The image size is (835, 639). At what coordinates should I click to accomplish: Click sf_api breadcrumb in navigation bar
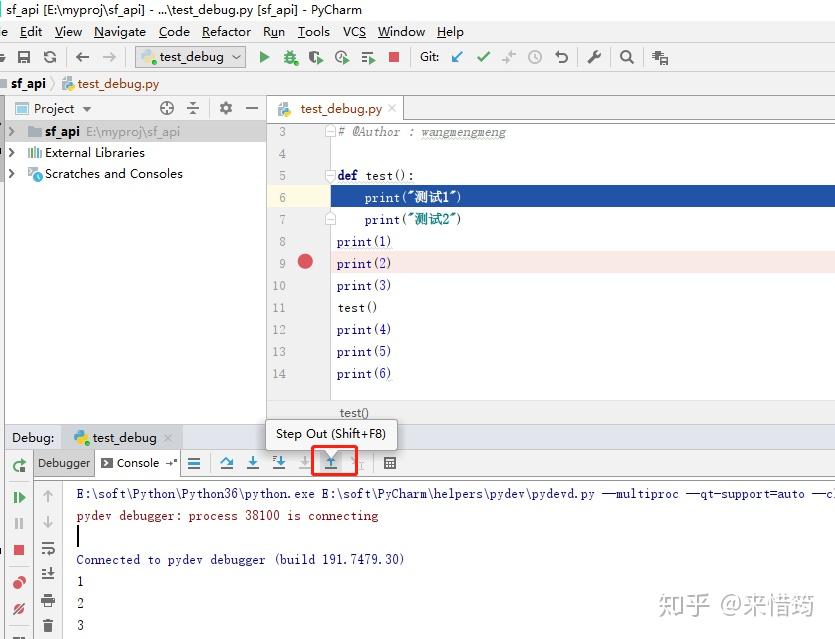28,84
